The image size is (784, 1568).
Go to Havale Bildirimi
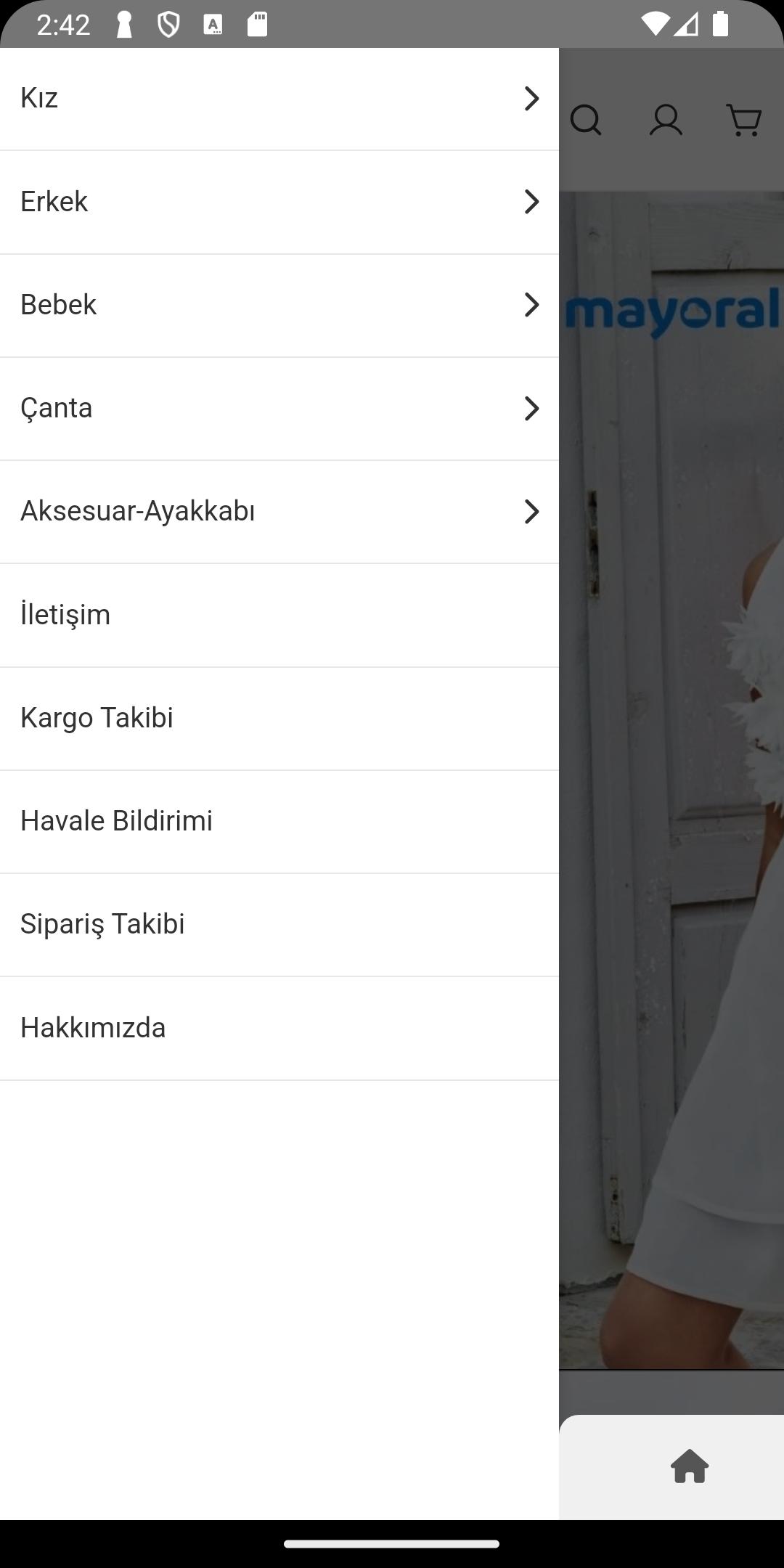pyautogui.click(x=279, y=821)
